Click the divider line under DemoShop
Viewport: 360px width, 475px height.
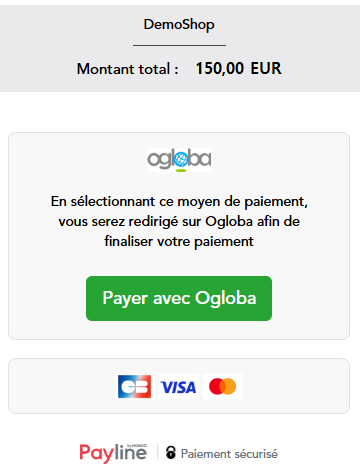(179, 45)
